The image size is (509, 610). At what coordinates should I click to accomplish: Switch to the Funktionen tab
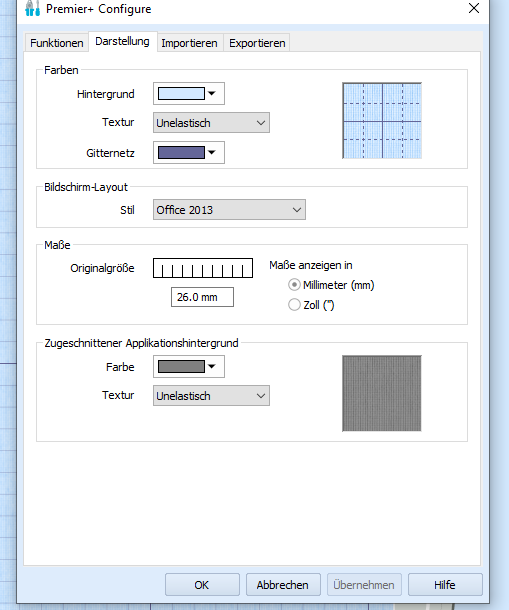pos(57,43)
